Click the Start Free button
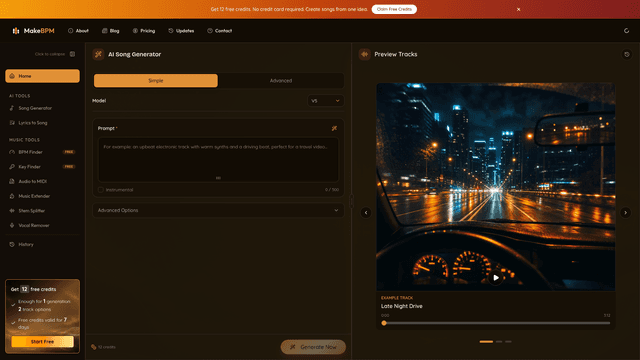640x360 pixels. [42, 342]
